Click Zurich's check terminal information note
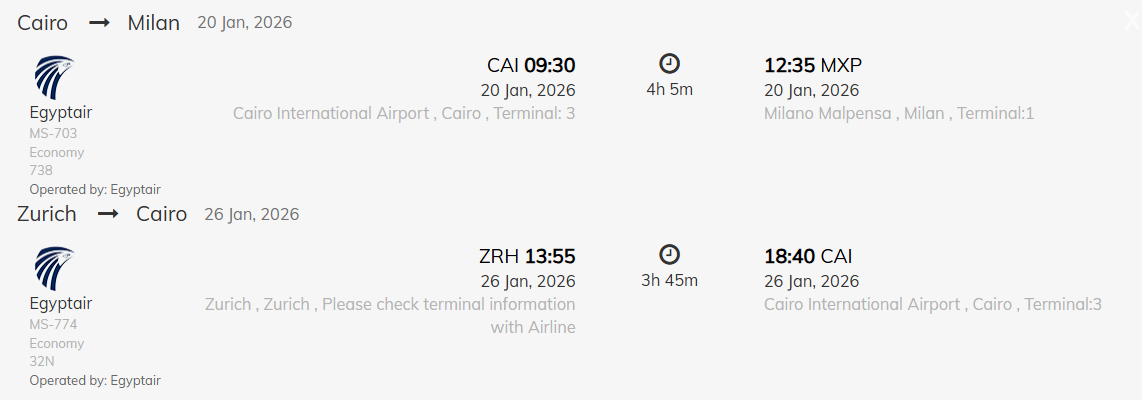 tap(390, 315)
